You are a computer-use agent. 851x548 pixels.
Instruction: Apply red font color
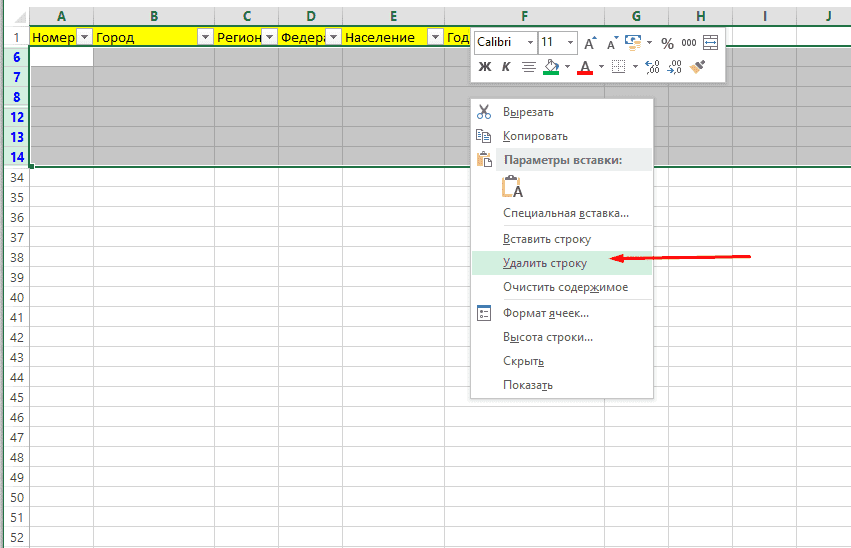pyautogui.click(x=585, y=67)
